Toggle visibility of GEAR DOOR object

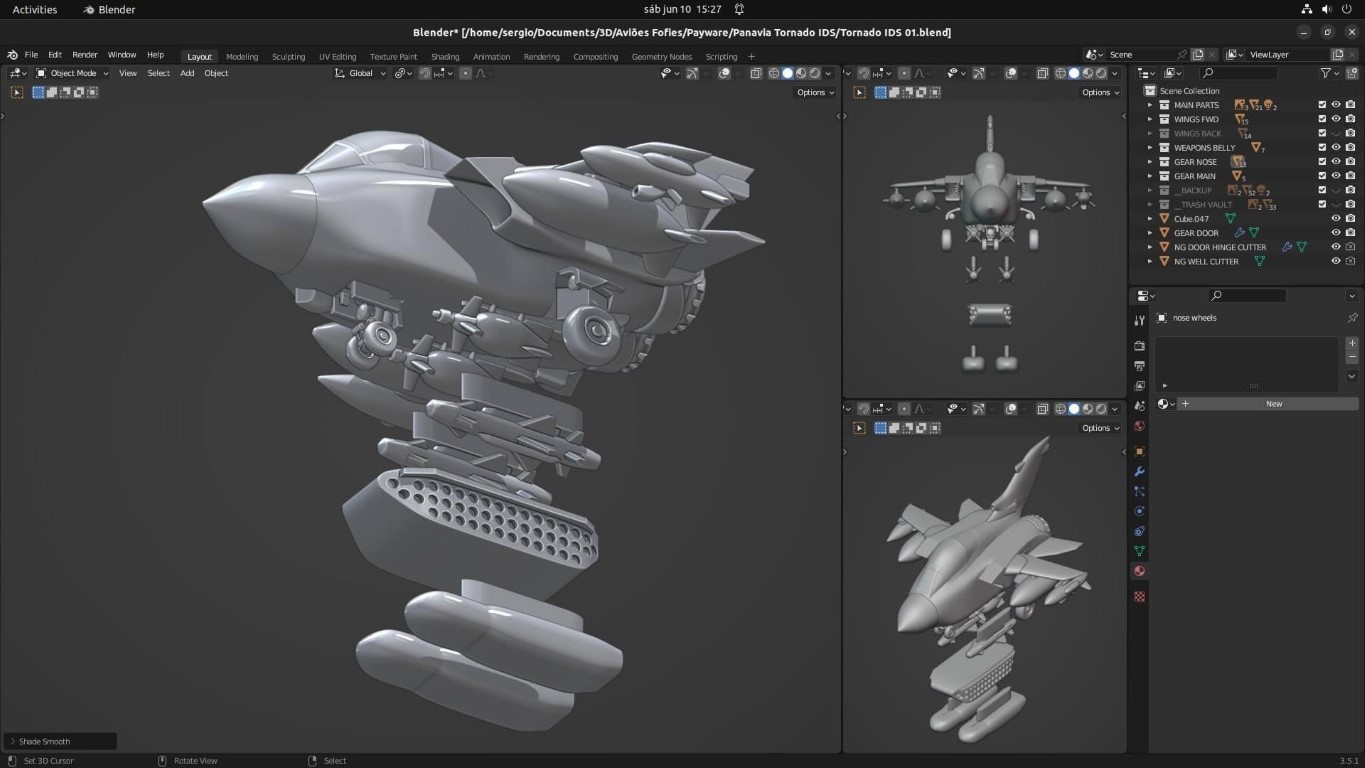click(x=1335, y=233)
